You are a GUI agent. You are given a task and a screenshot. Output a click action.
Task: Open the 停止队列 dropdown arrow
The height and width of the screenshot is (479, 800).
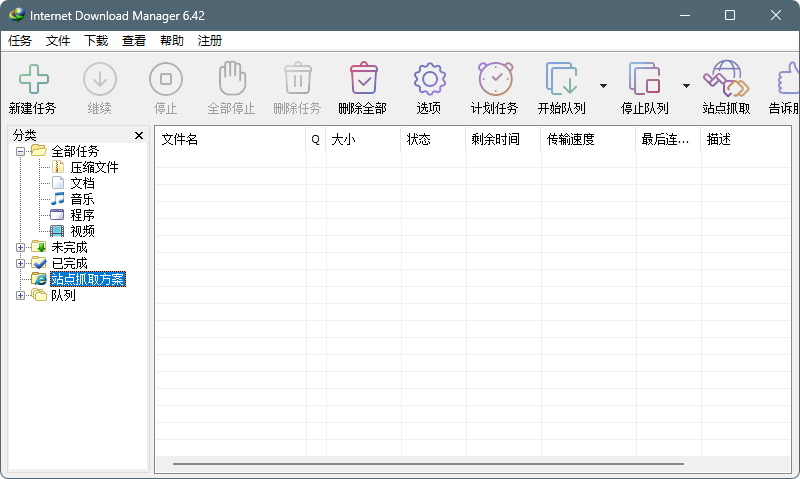pyautogui.click(x=686, y=86)
